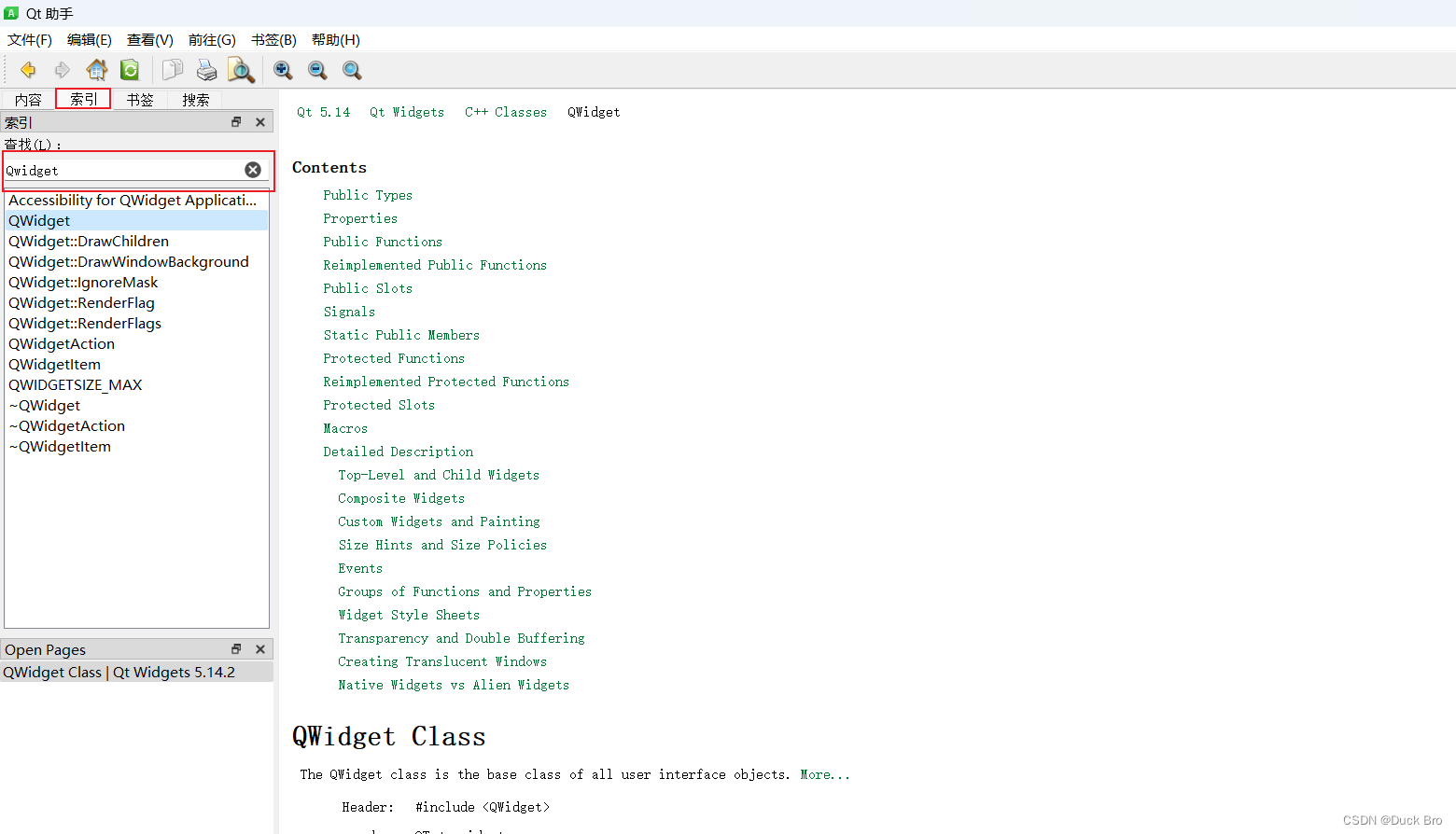Screen dimensions: 1456x834
Task: Jump to Detailed Description
Action: (399, 452)
